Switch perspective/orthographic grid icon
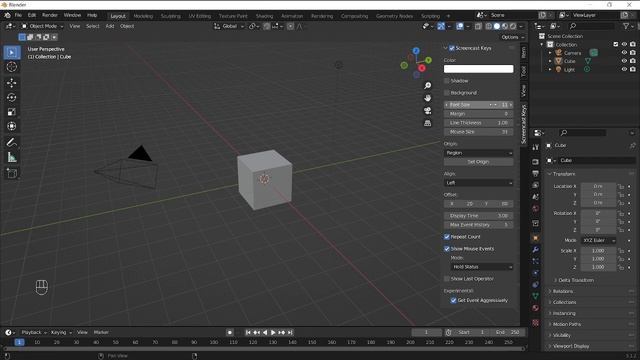The width and height of the screenshot is (640, 360). click(x=427, y=123)
